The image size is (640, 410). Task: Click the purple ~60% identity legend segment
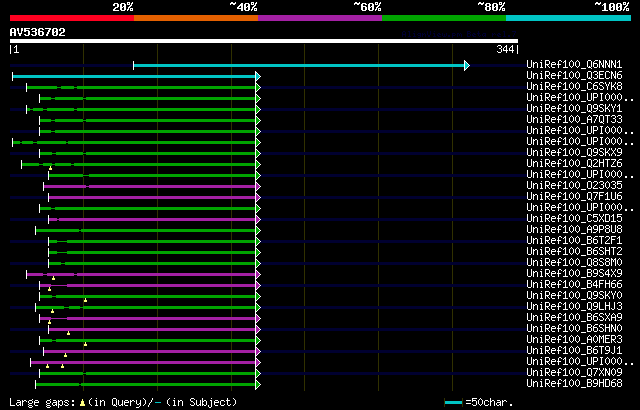320,18
